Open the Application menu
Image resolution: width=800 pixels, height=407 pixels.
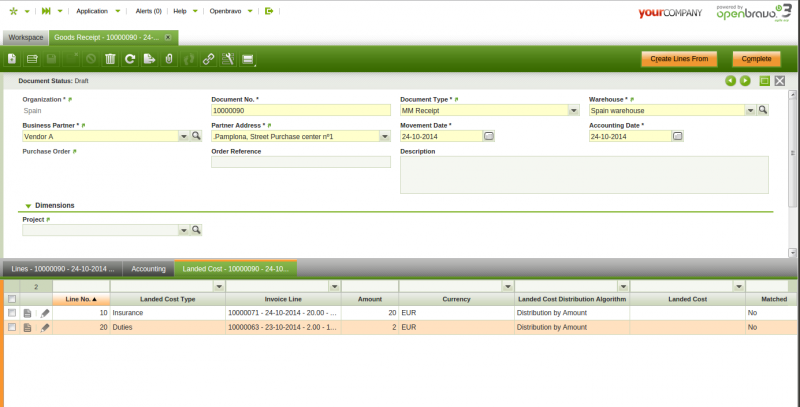[x=99, y=10]
